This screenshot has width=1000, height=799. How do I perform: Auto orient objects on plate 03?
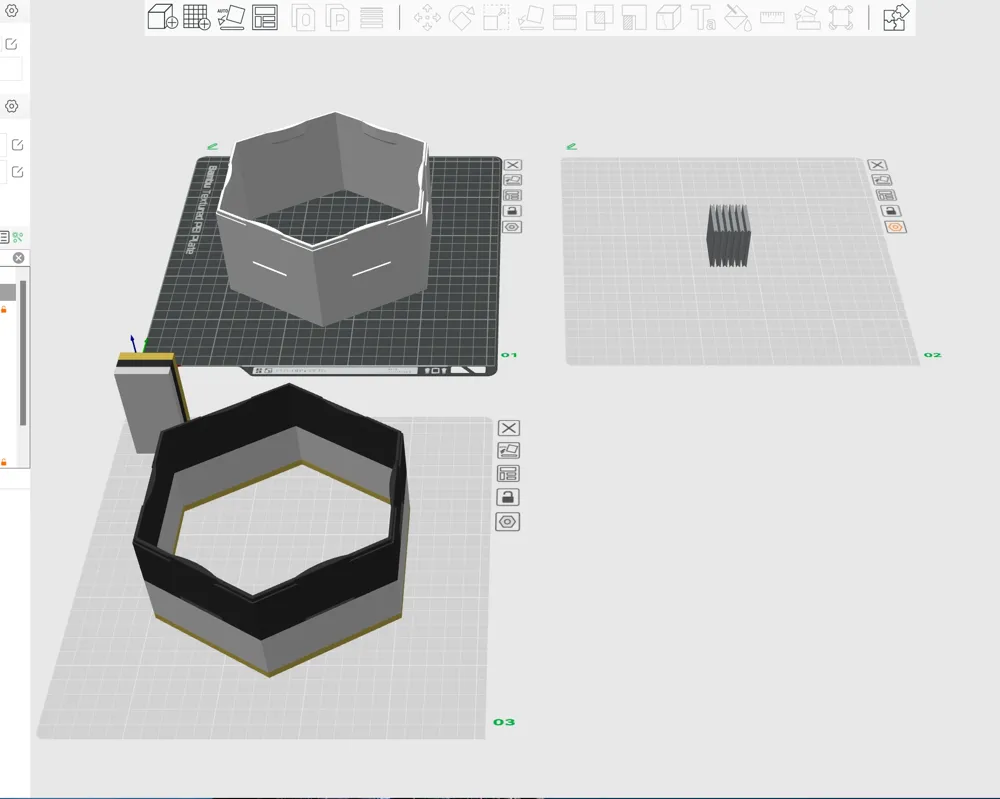click(x=508, y=451)
